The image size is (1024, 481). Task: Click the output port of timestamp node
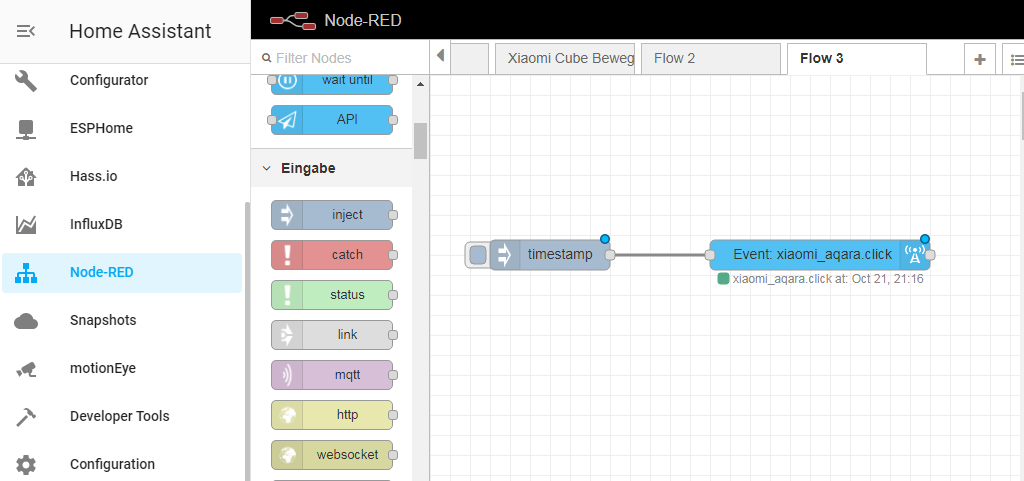coord(610,255)
